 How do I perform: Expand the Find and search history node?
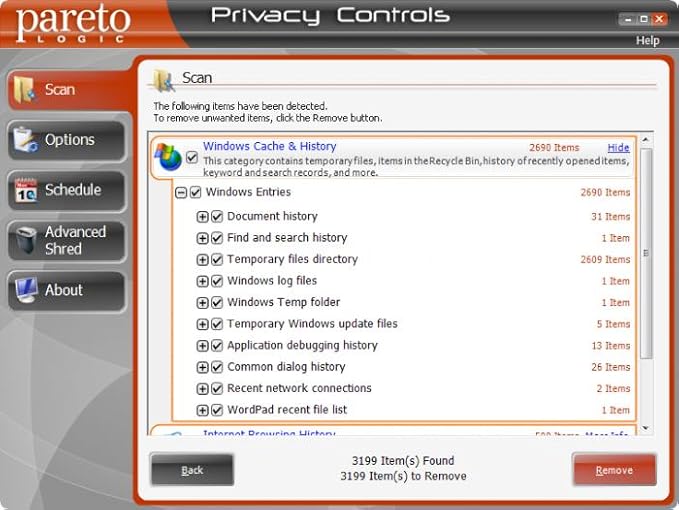(x=202, y=239)
